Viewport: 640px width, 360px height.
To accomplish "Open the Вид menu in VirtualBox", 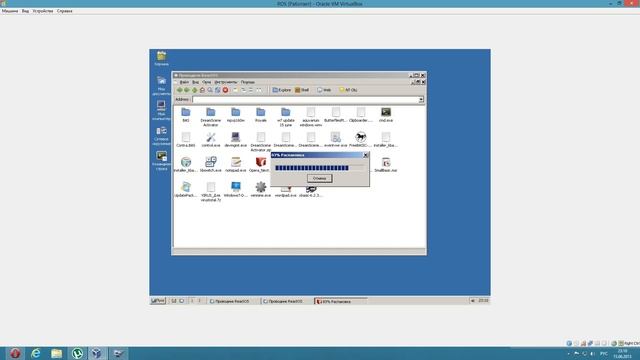I will click(25, 11).
